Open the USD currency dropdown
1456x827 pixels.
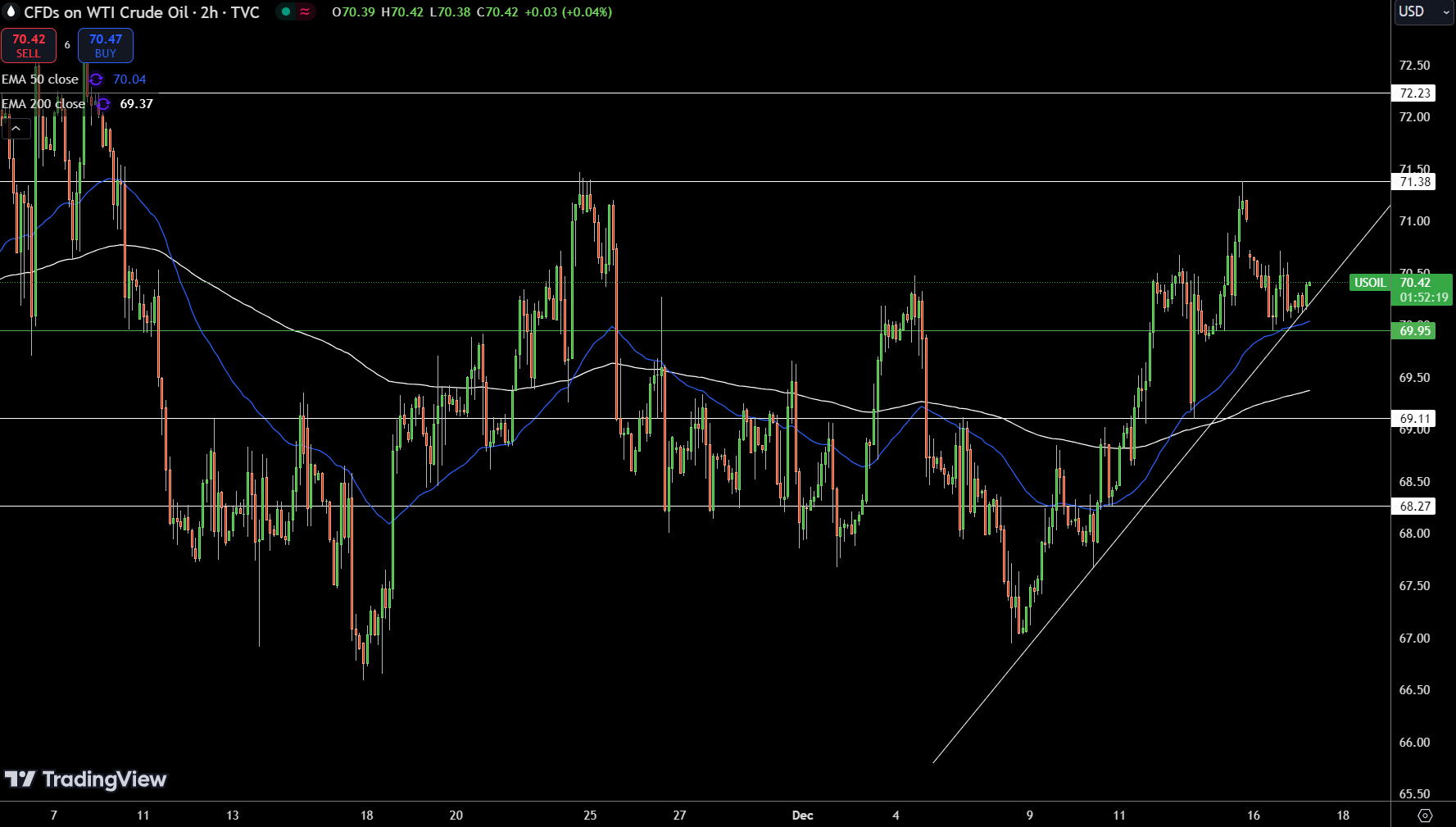point(1424,12)
